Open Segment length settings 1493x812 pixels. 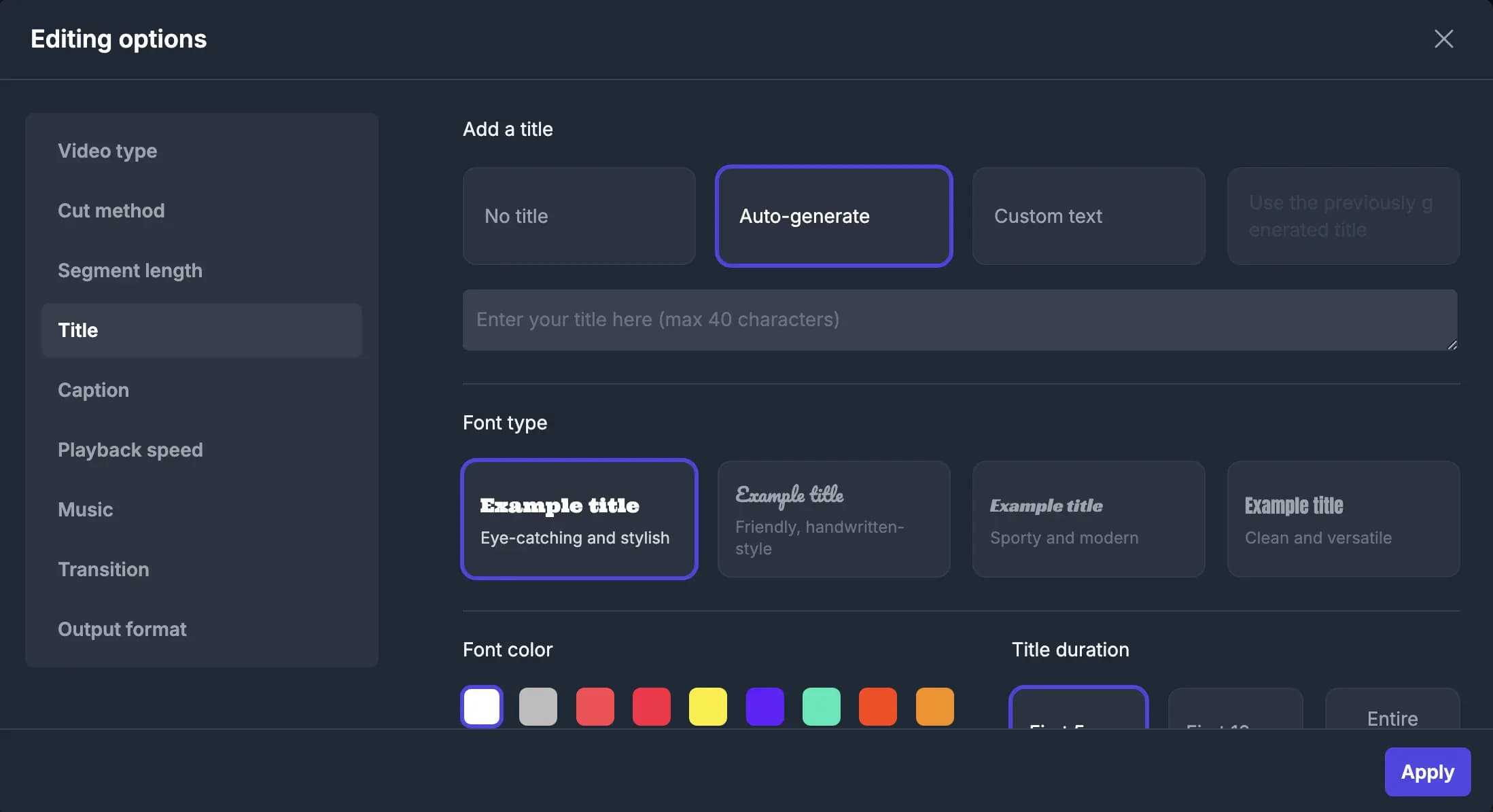tap(130, 270)
